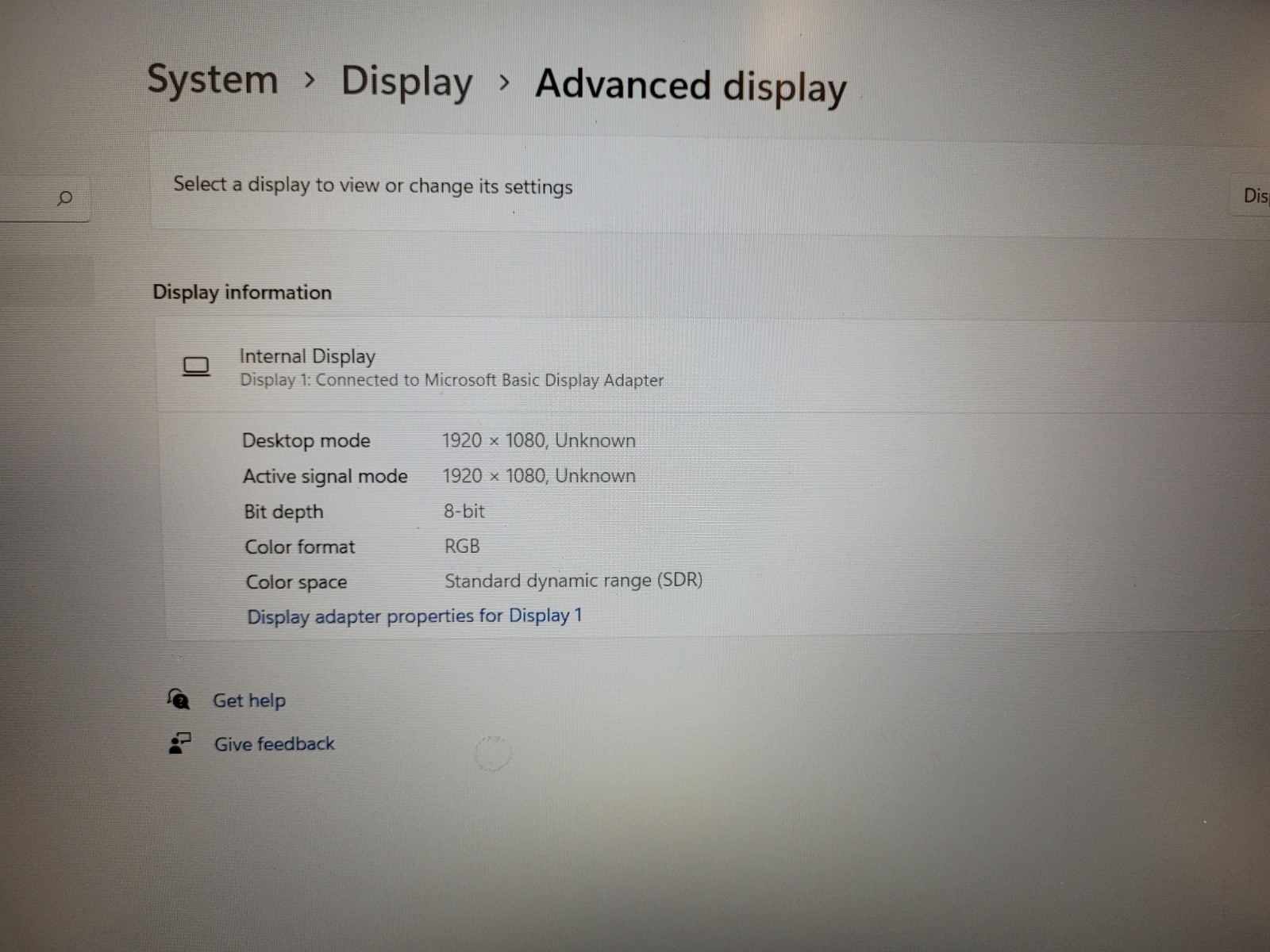Click the Active signal mode resolution value
This screenshot has width=1270, height=952.
point(539,475)
